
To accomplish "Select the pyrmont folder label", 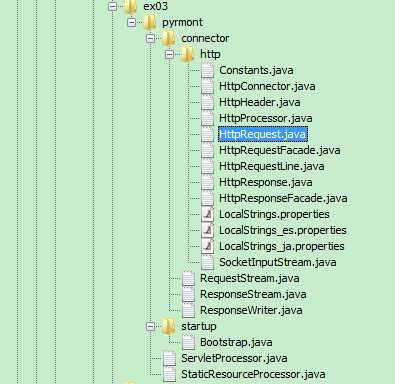I will coord(182,23).
